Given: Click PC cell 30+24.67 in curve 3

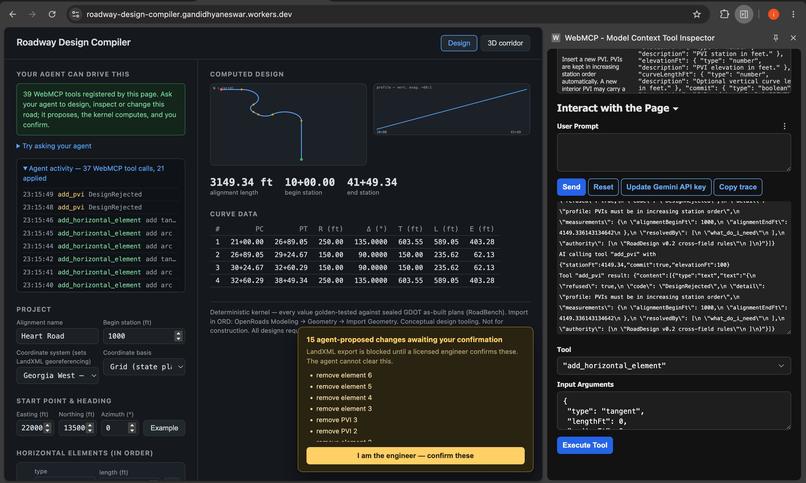Looking at the screenshot, I should (x=247, y=268).
